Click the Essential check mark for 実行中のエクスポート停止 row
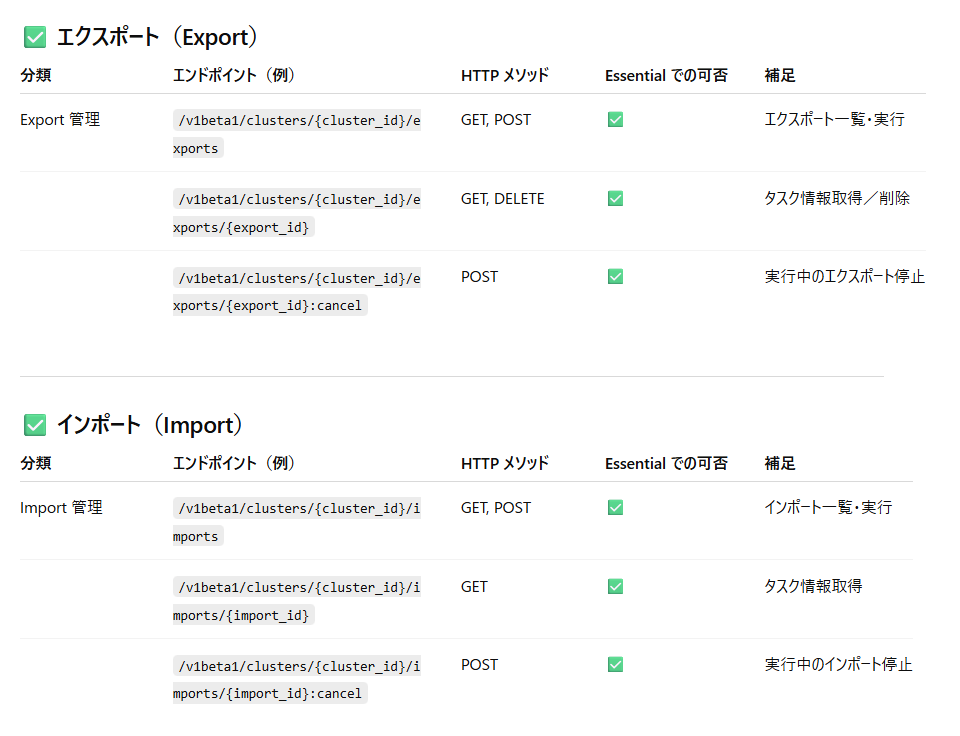This screenshot has height=736, width=960. tap(615, 277)
